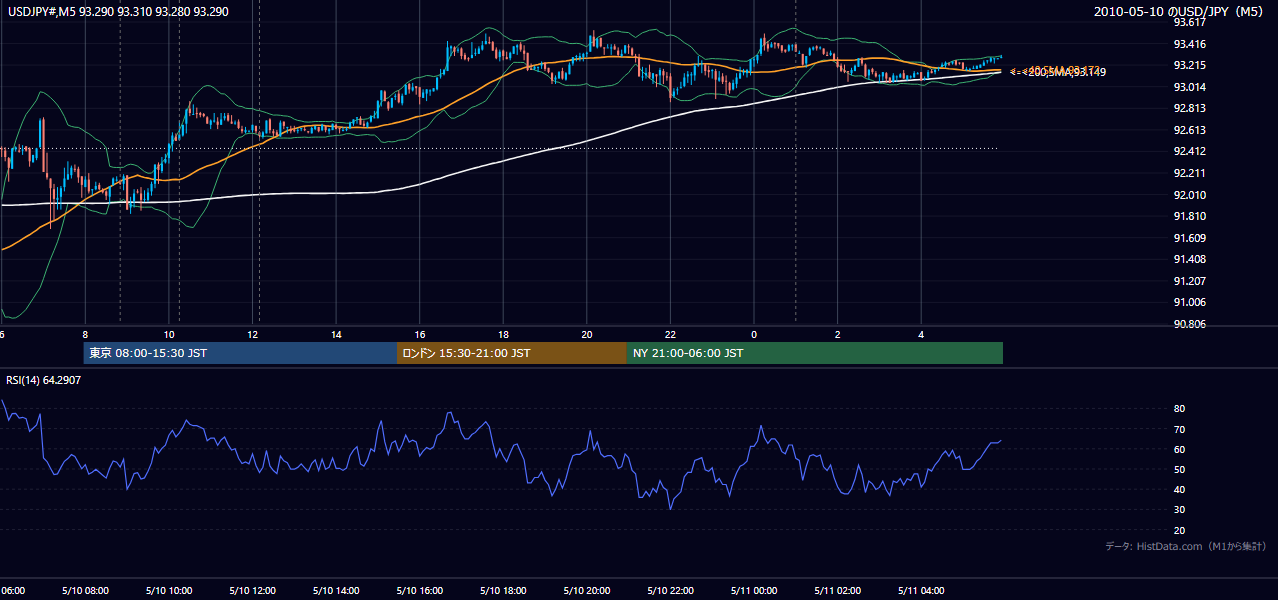
Task: Click the RSI 50 level label
Action: (x=1179, y=469)
